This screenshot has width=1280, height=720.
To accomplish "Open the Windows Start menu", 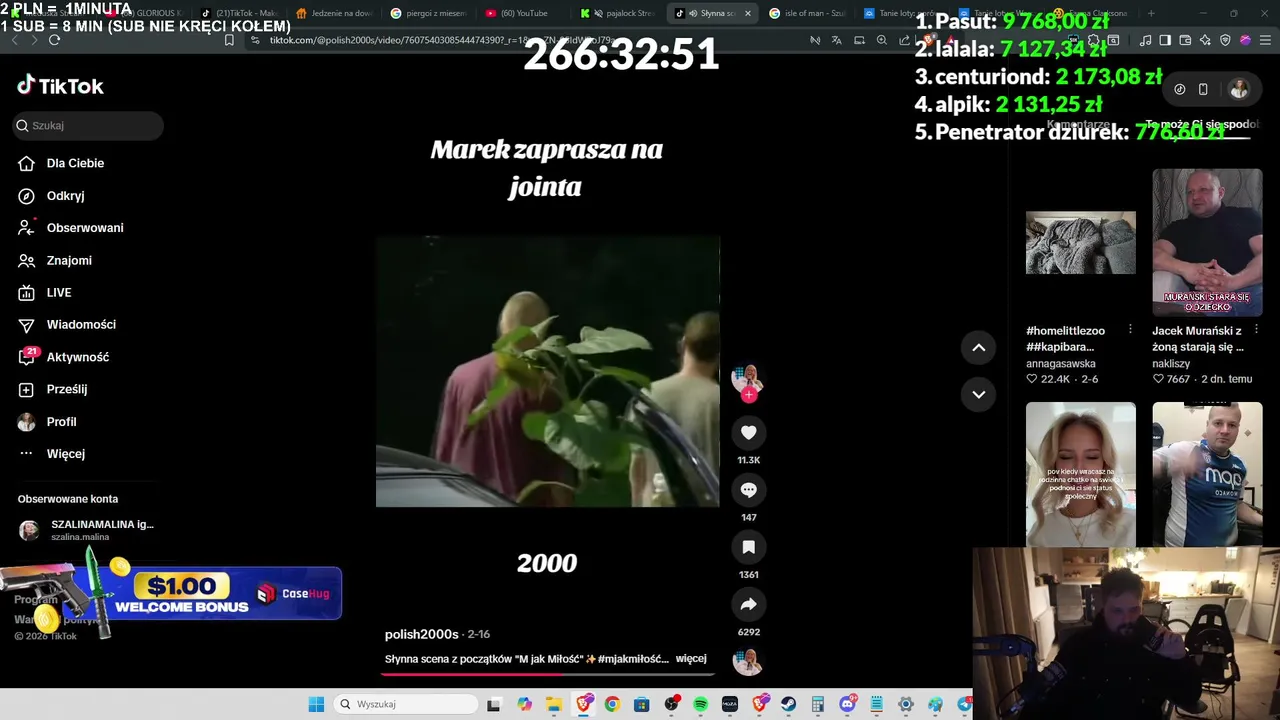I will tap(316, 704).
